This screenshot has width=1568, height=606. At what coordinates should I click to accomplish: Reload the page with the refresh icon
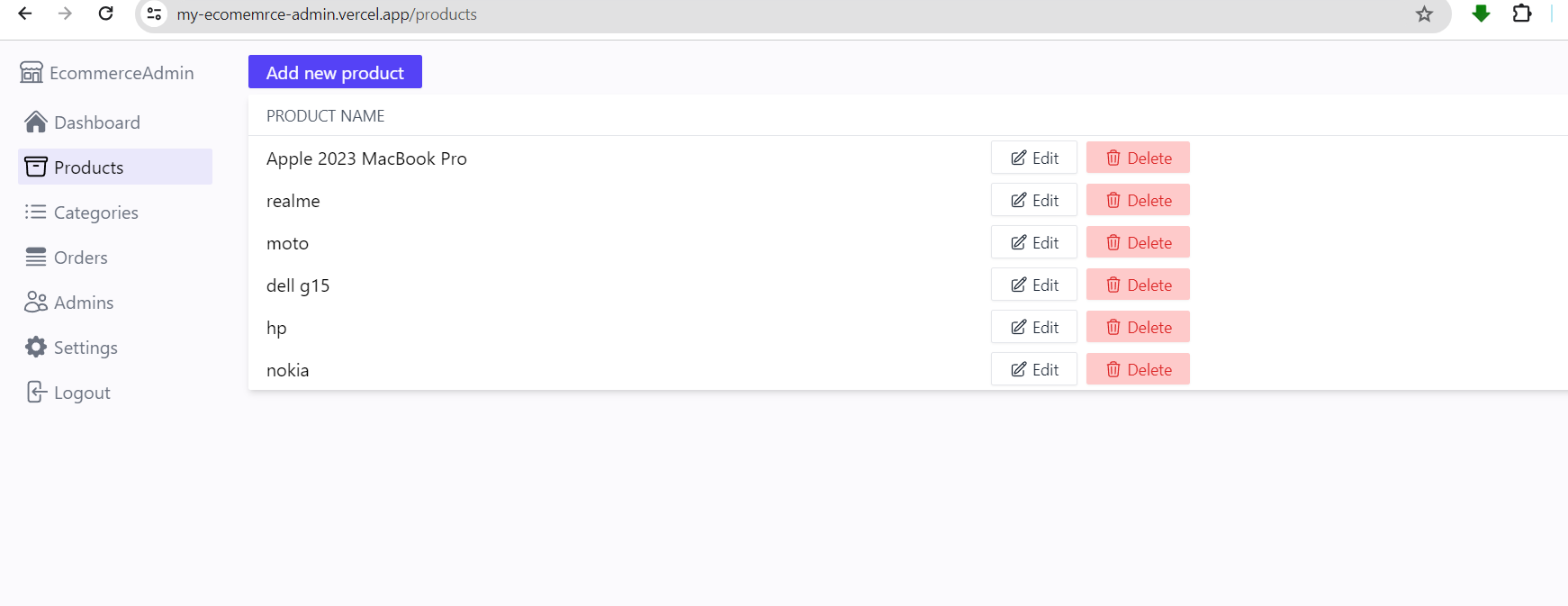(x=105, y=14)
